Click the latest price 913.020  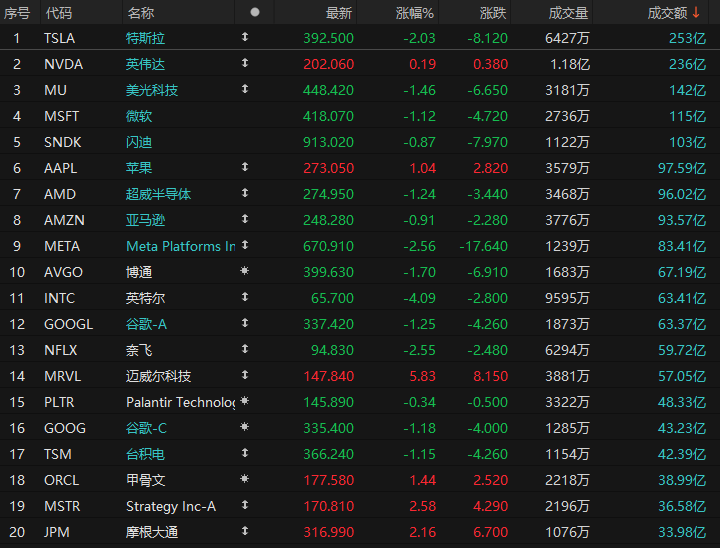(x=328, y=142)
